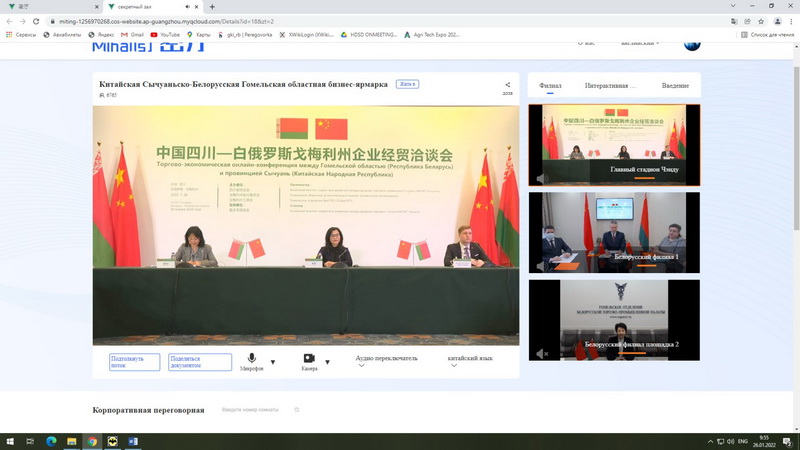
Task: Click the share icon above the main video
Action: coord(507,85)
